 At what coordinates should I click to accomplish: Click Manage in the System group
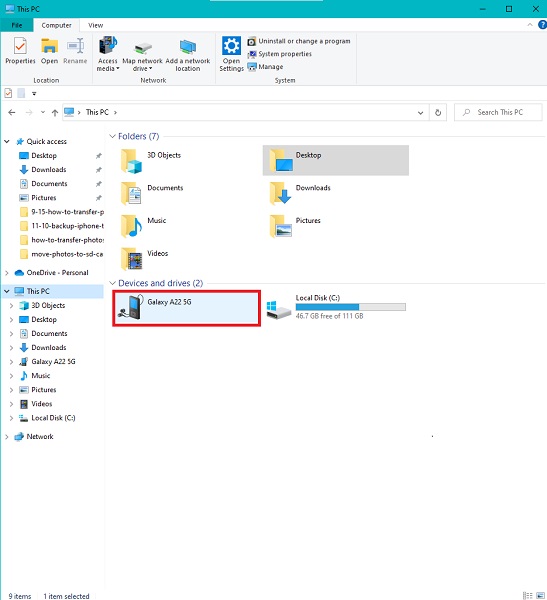(265, 67)
